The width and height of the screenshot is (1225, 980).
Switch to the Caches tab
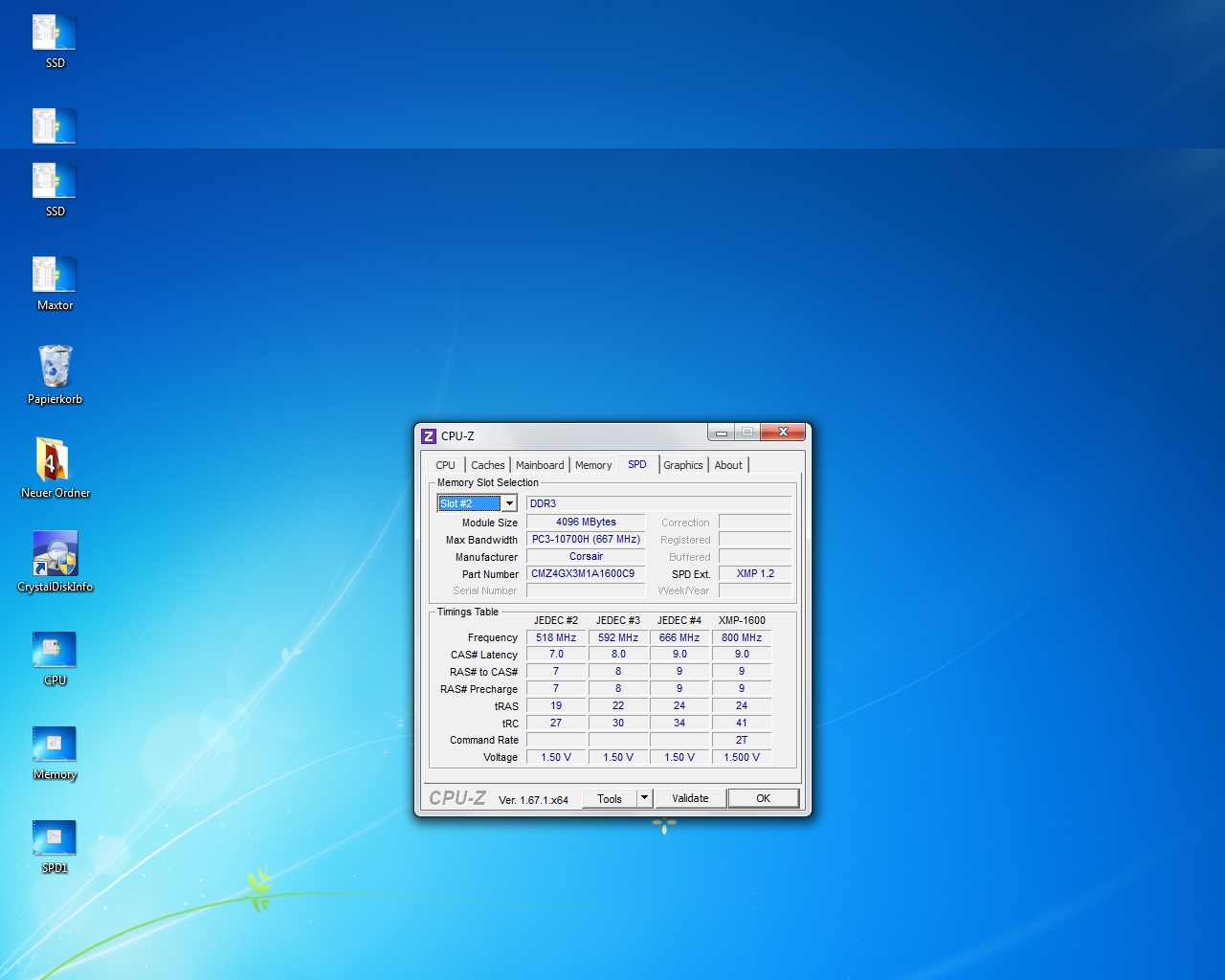pyautogui.click(x=488, y=465)
